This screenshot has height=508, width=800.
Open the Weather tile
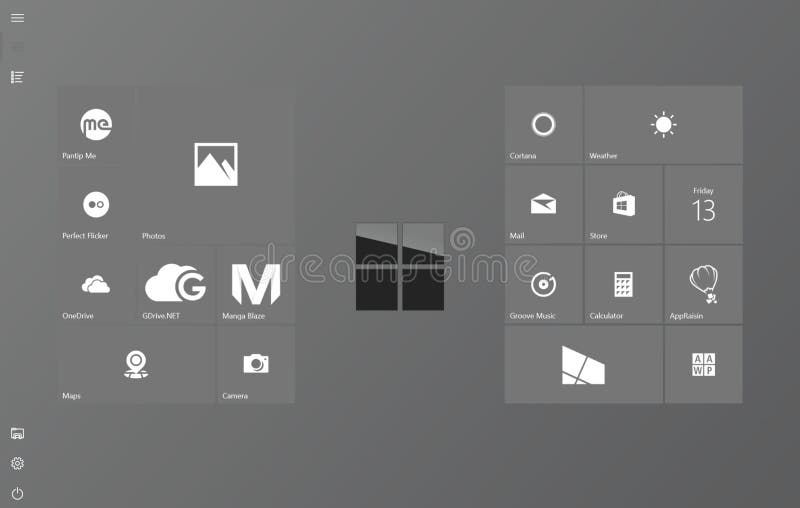[x=663, y=125]
